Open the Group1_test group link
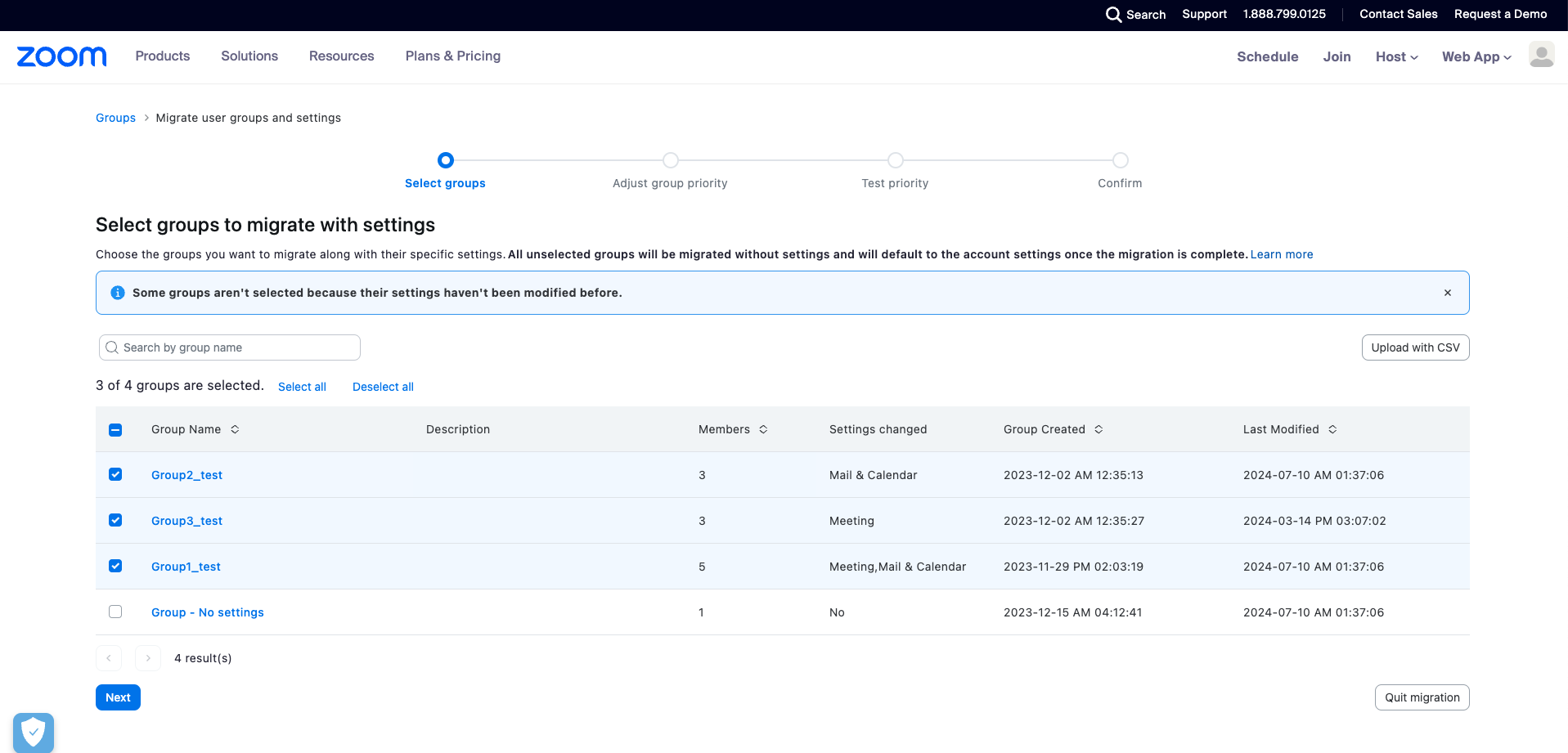This screenshot has width=1568, height=753. point(186,567)
